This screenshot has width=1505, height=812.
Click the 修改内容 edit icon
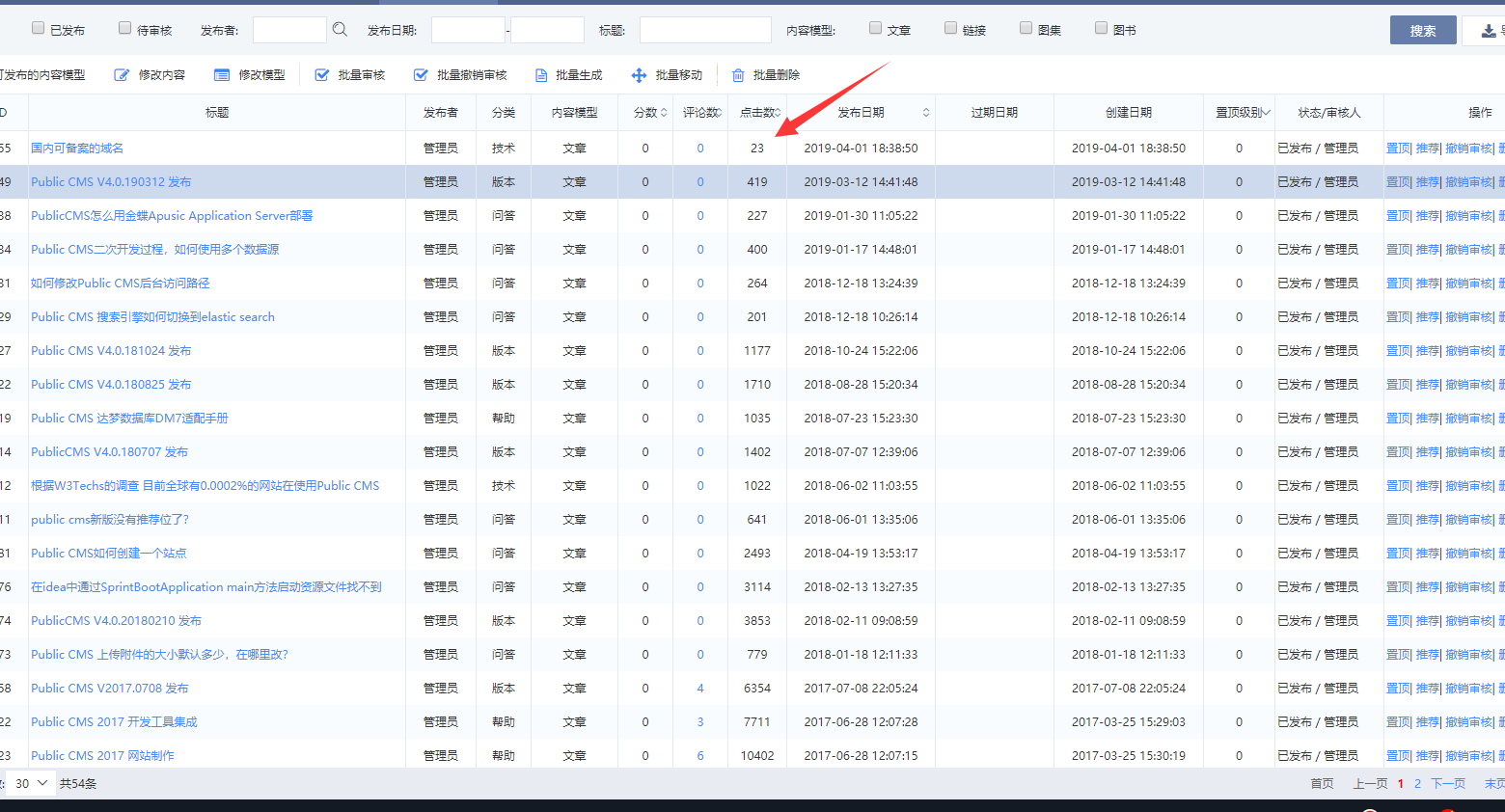122,75
